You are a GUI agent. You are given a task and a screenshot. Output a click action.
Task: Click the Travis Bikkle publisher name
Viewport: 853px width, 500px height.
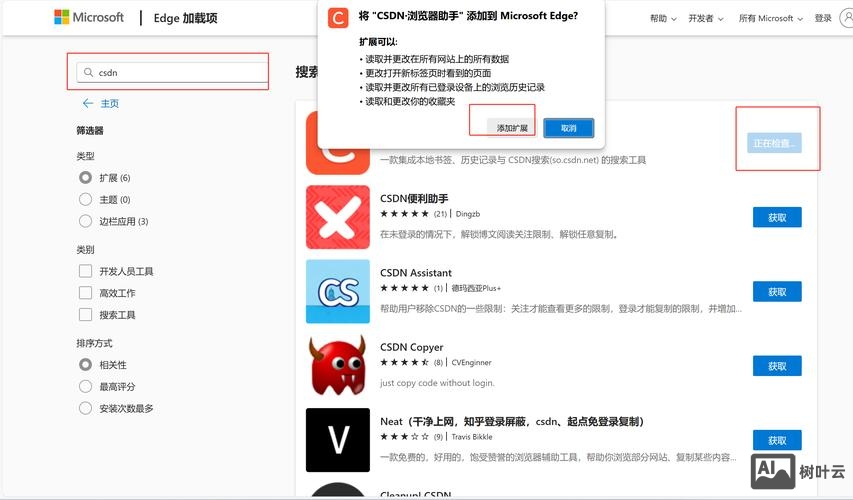(x=472, y=436)
